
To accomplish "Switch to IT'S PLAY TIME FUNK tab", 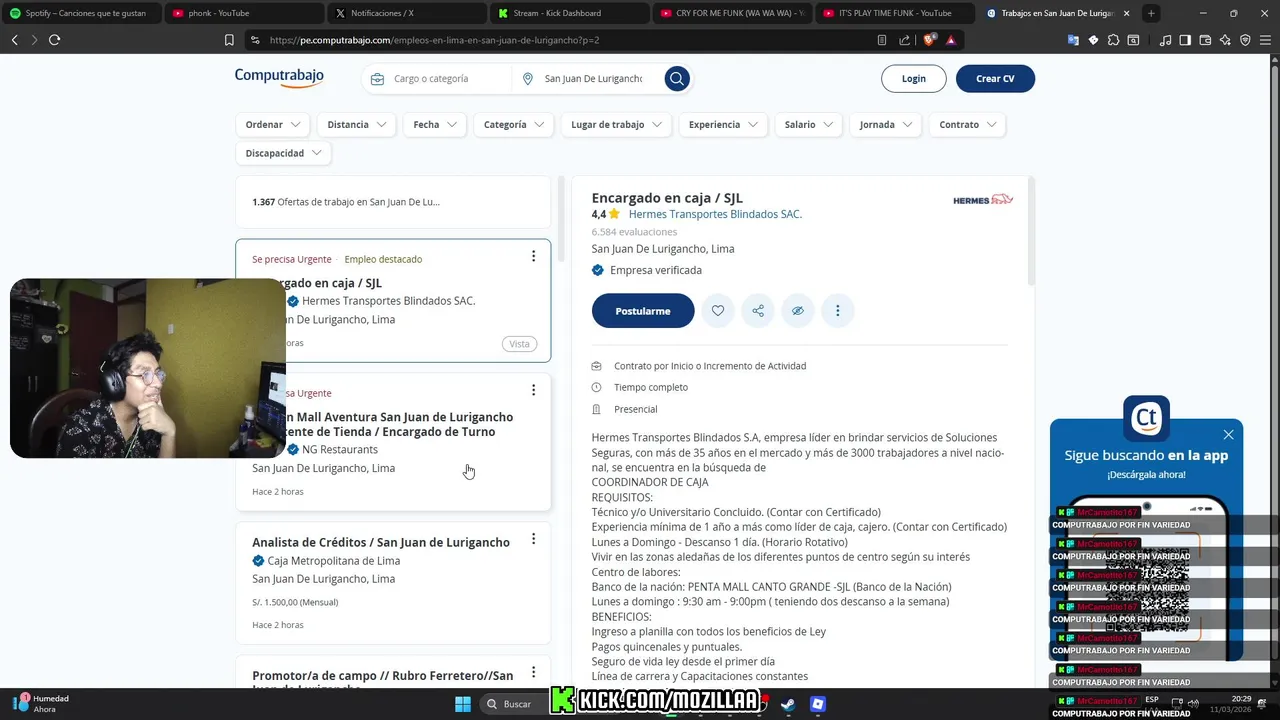I will [893, 13].
